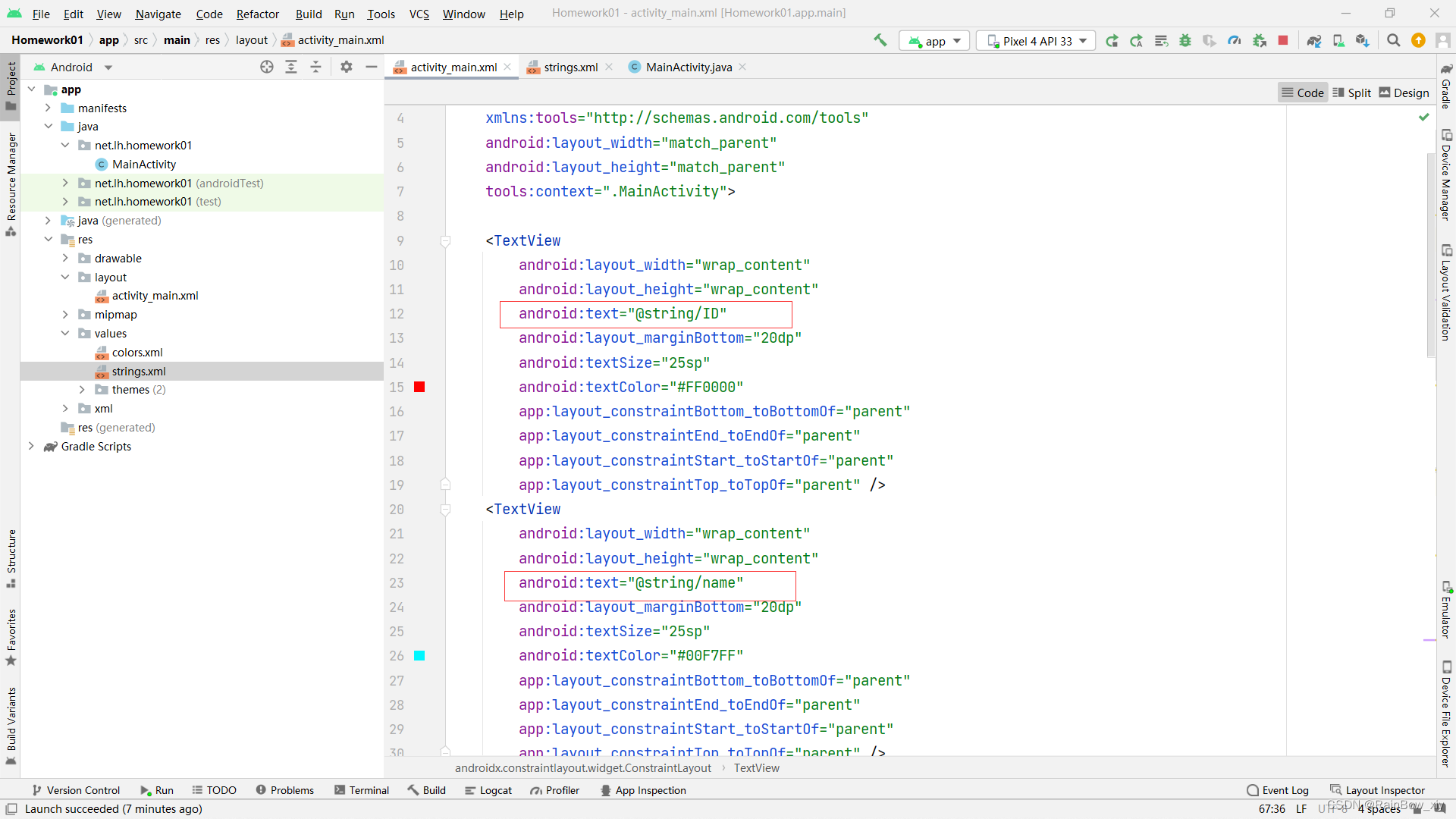Expand the manifests folder

coord(49,108)
